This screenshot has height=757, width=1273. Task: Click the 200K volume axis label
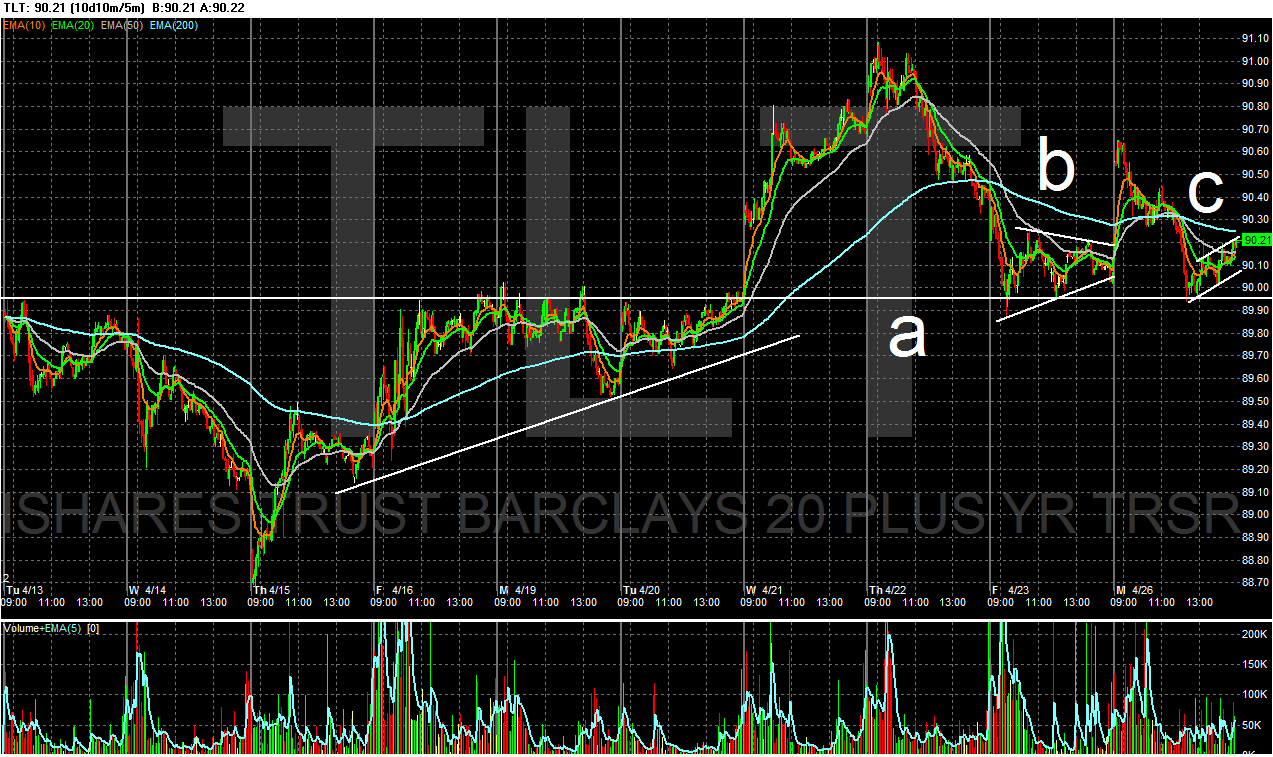click(1254, 634)
